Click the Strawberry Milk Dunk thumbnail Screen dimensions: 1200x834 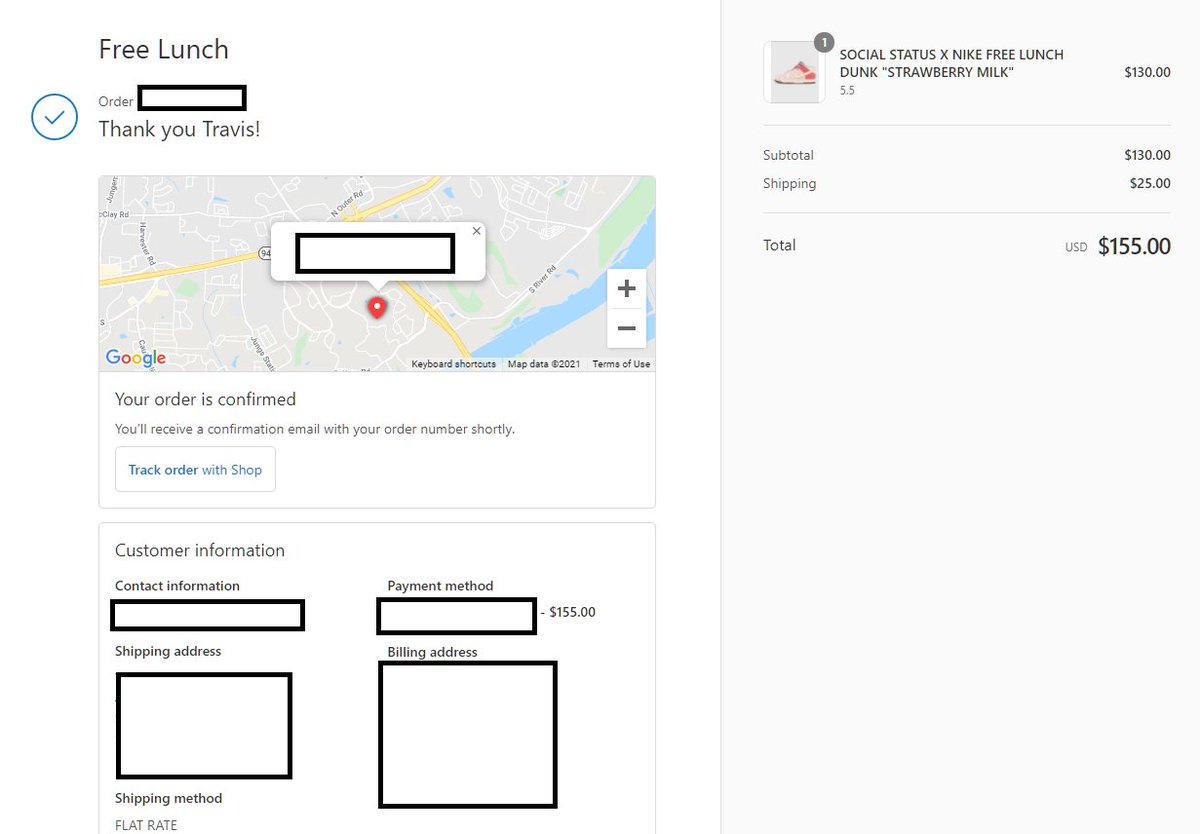point(794,72)
